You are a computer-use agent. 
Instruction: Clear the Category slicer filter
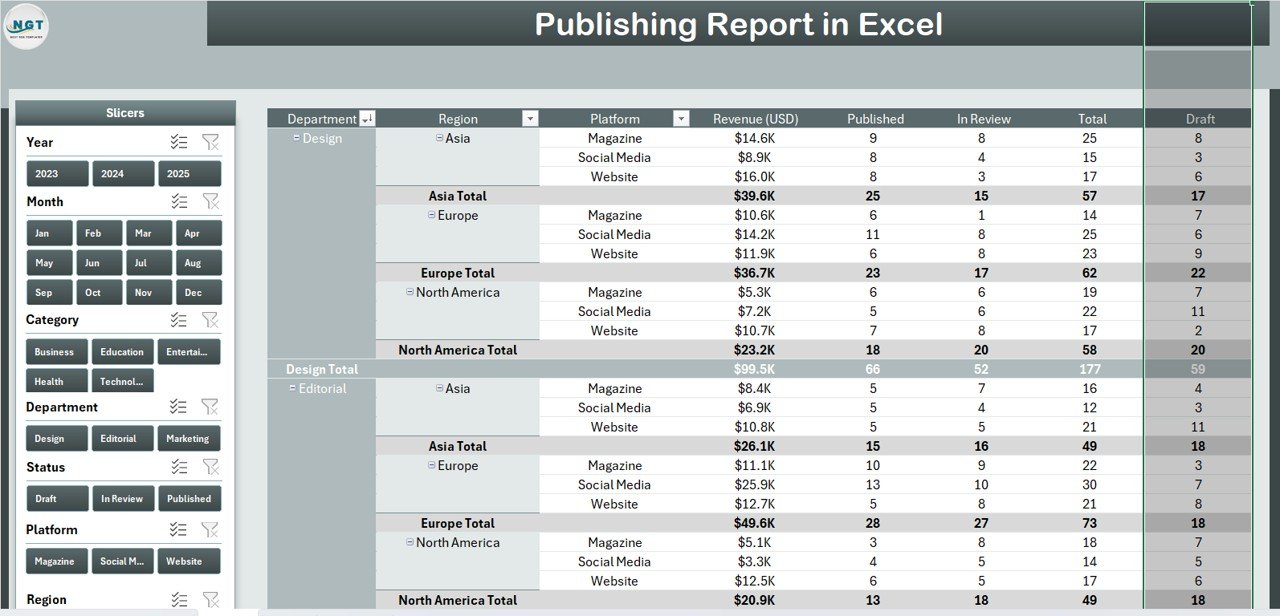tap(210, 319)
